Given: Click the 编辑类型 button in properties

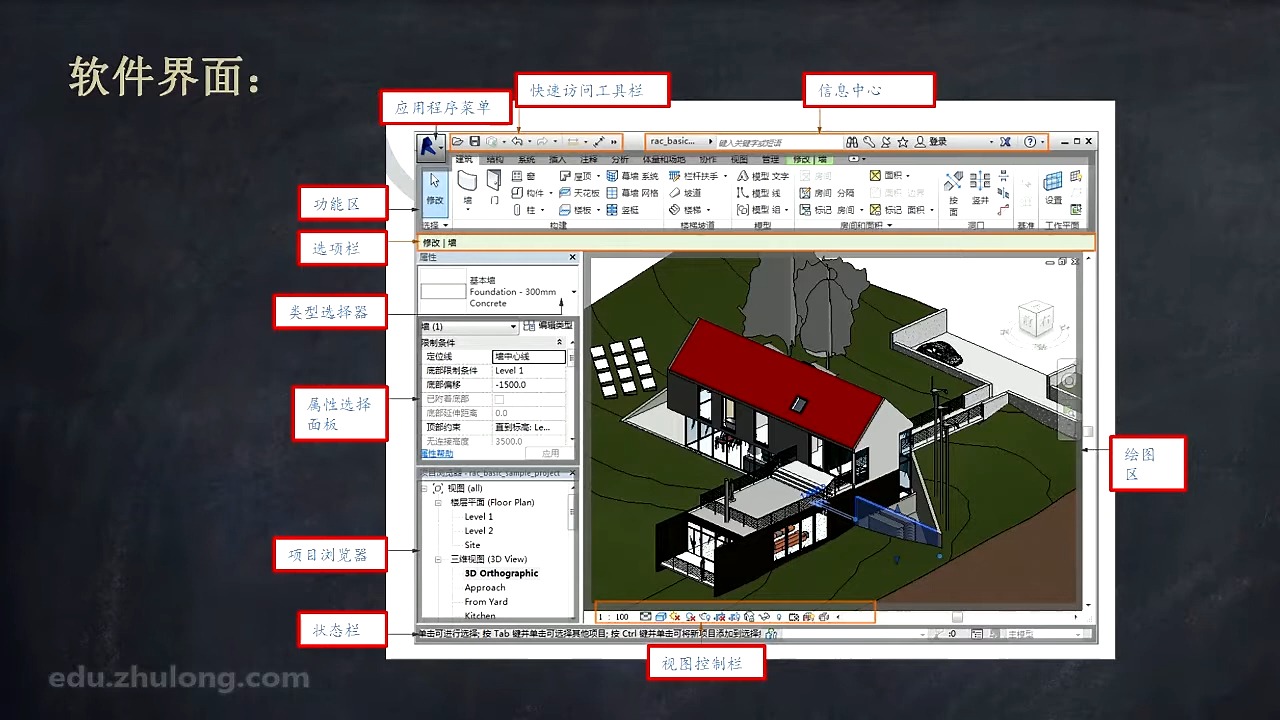Looking at the screenshot, I should coord(549,326).
